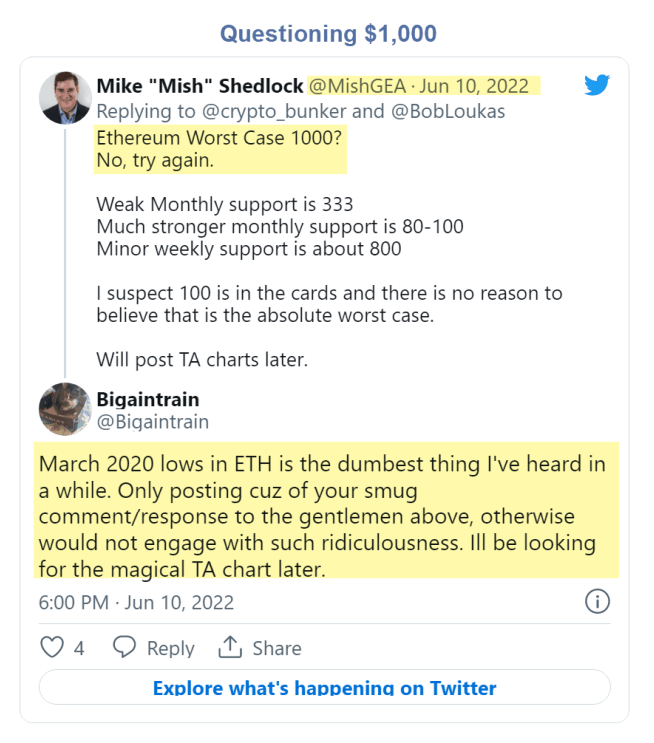Open Mike Shedlock's profile picture
The width and height of the screenshot is (654, 743).
pos(65,98)
